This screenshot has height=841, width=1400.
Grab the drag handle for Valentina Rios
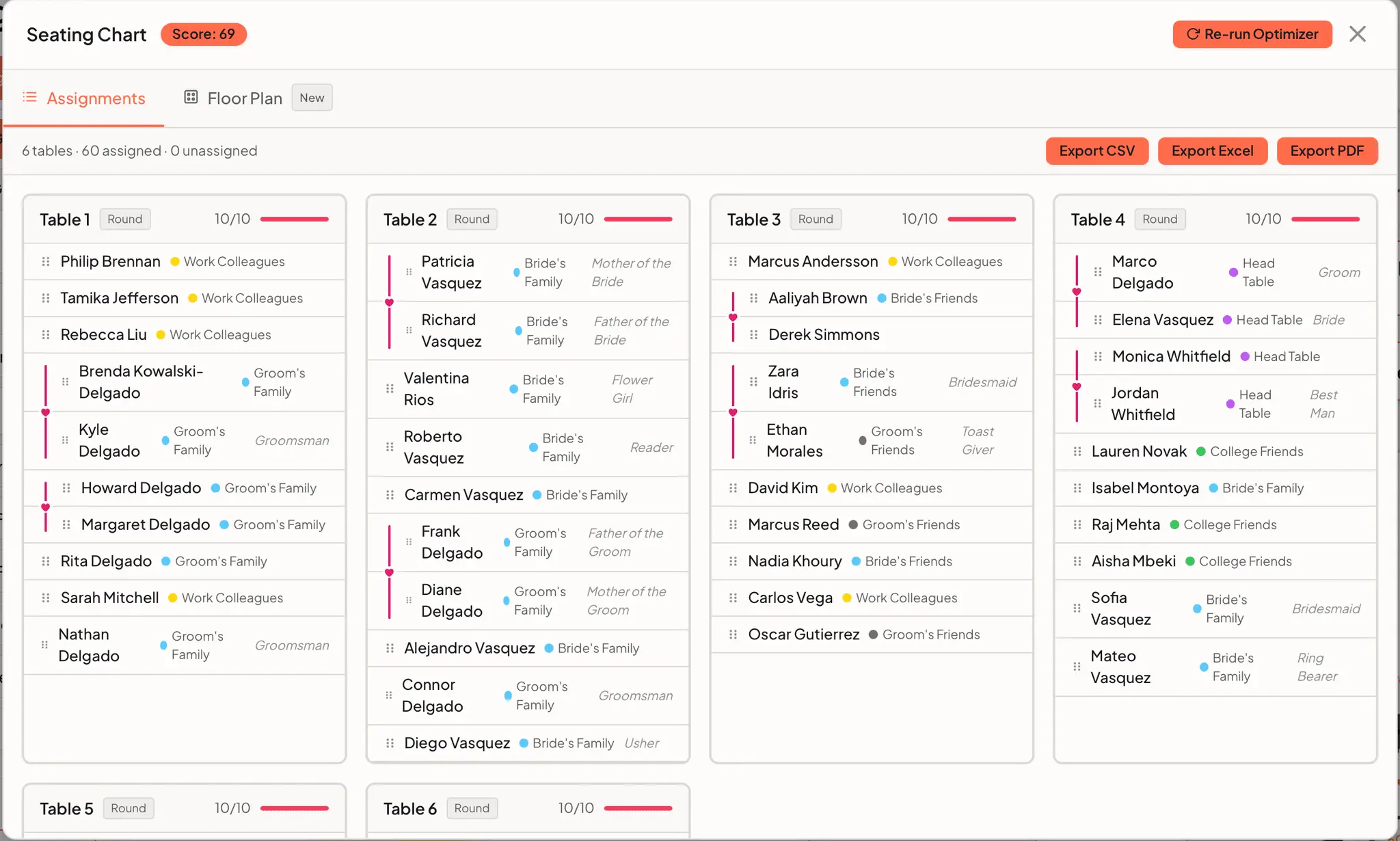click(x=390, y=388)
